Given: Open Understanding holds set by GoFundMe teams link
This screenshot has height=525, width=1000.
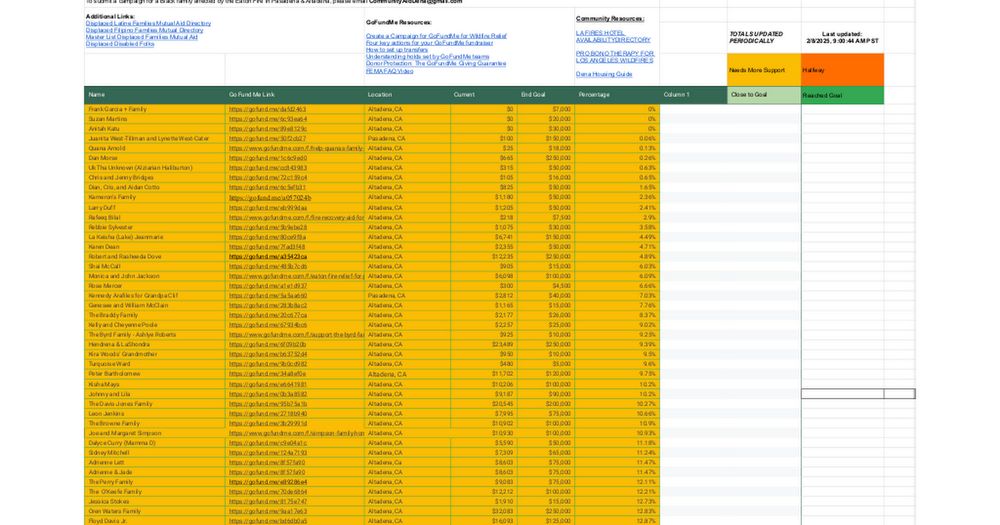Looking at the screenshot, I should (427, 57).
